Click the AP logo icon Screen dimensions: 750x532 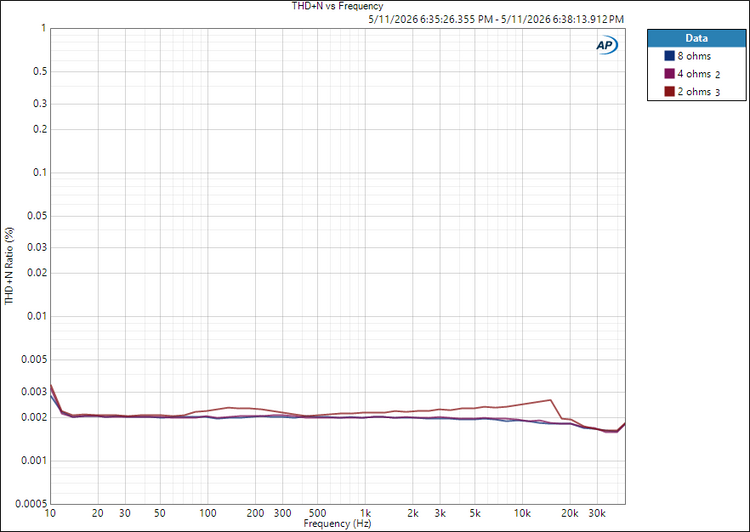[x=607, y=45]
